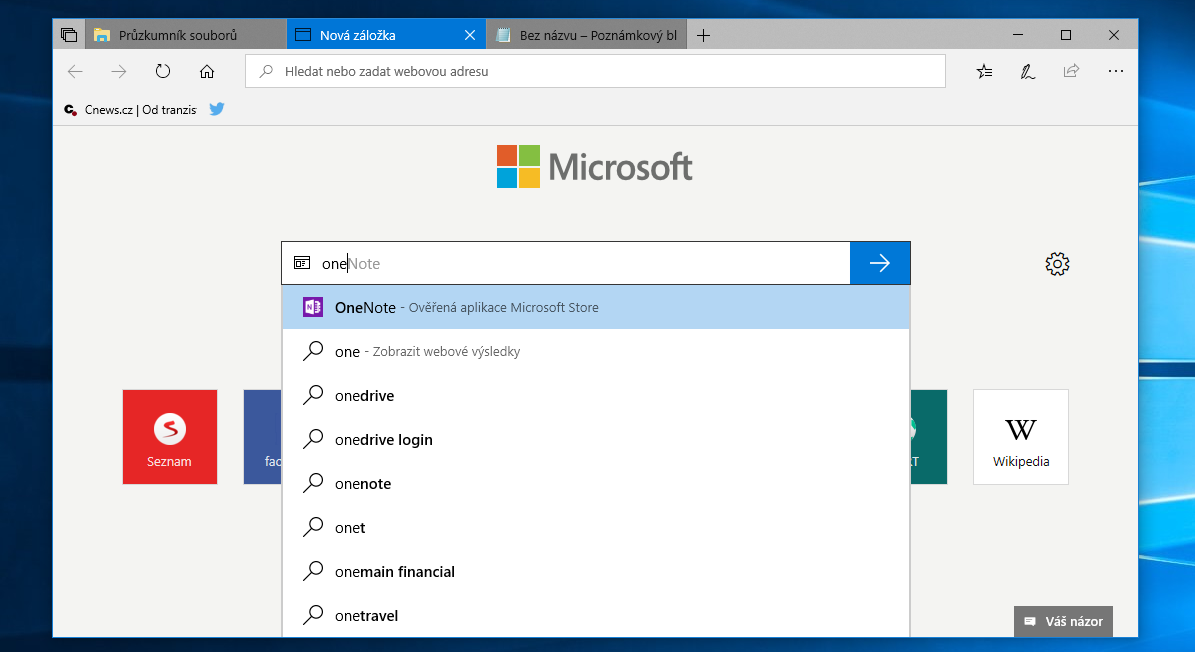
Task: Click the Share page icon
Action: pyautogui.click(x=1071, y=71)
